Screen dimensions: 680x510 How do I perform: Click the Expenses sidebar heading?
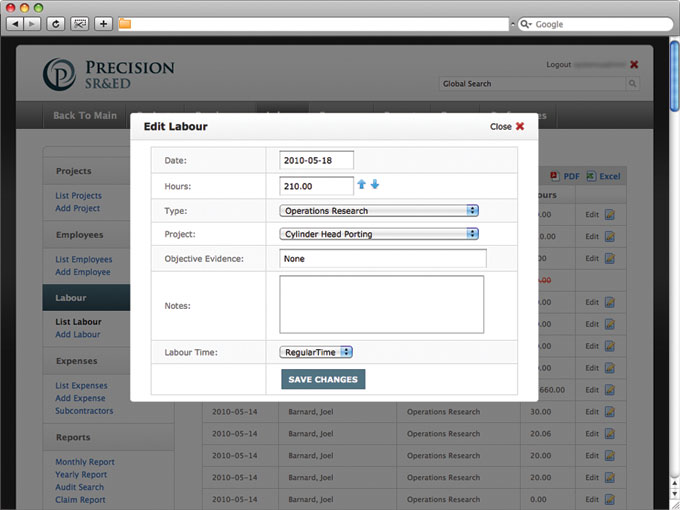pos(77,361)
